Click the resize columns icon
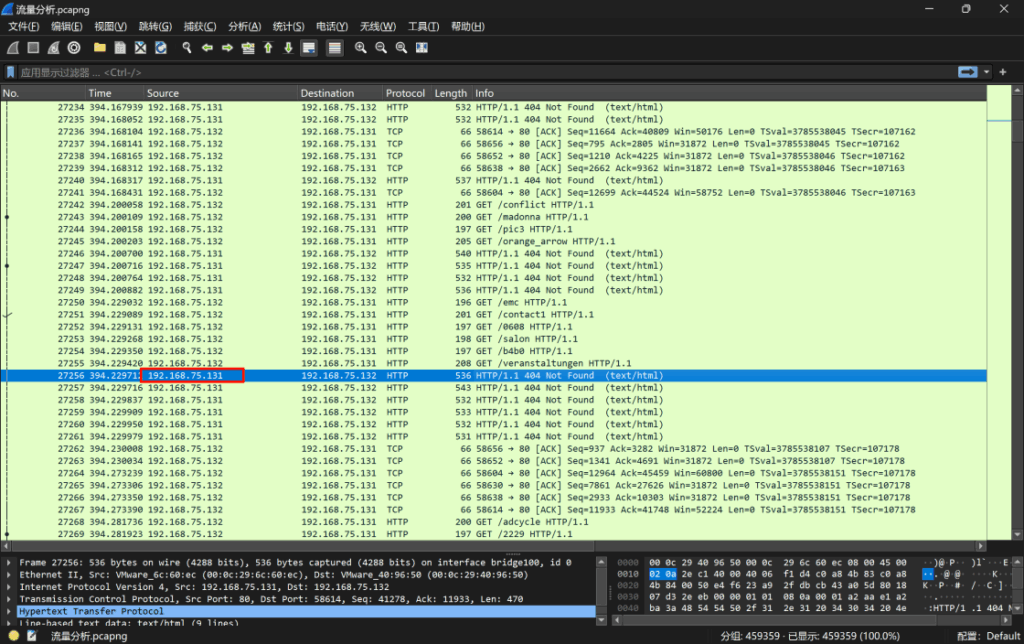This screenshot has width=1024, height=644. click(422, 48)
